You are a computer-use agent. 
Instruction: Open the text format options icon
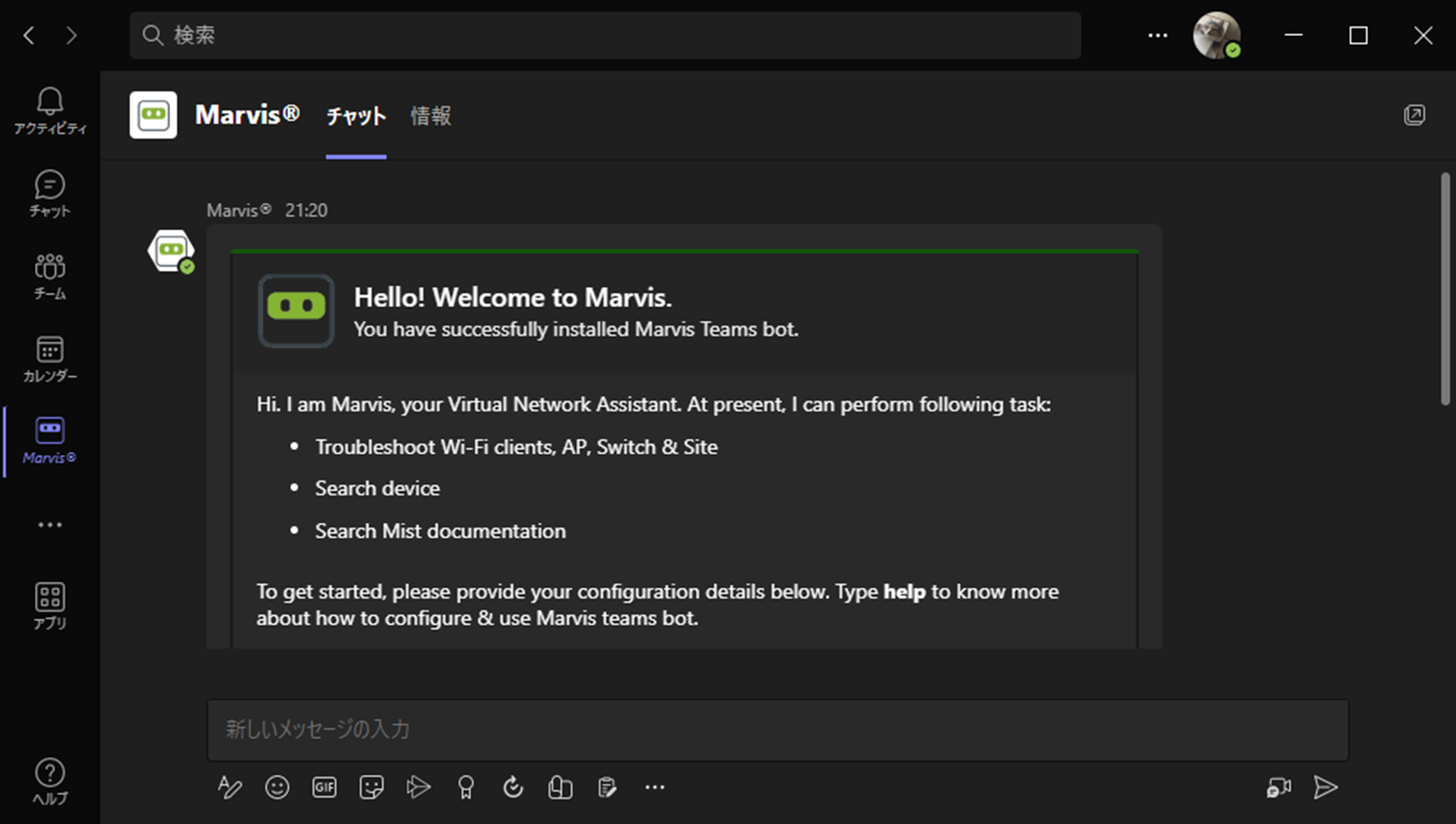[229, 787]
